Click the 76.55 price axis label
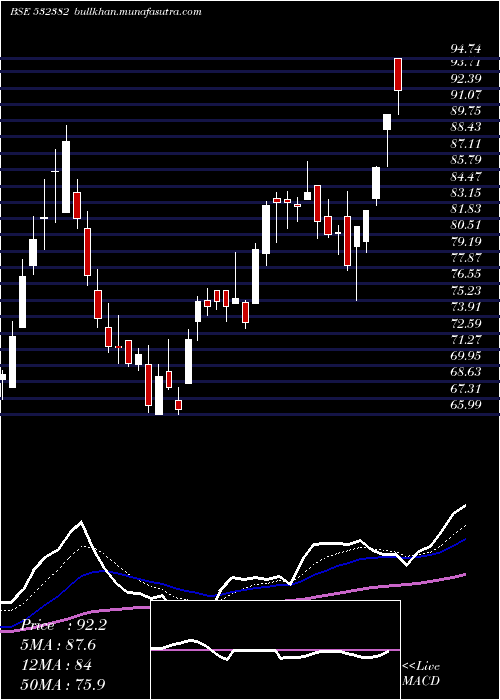The image size is (500, 700). point(466,274)
